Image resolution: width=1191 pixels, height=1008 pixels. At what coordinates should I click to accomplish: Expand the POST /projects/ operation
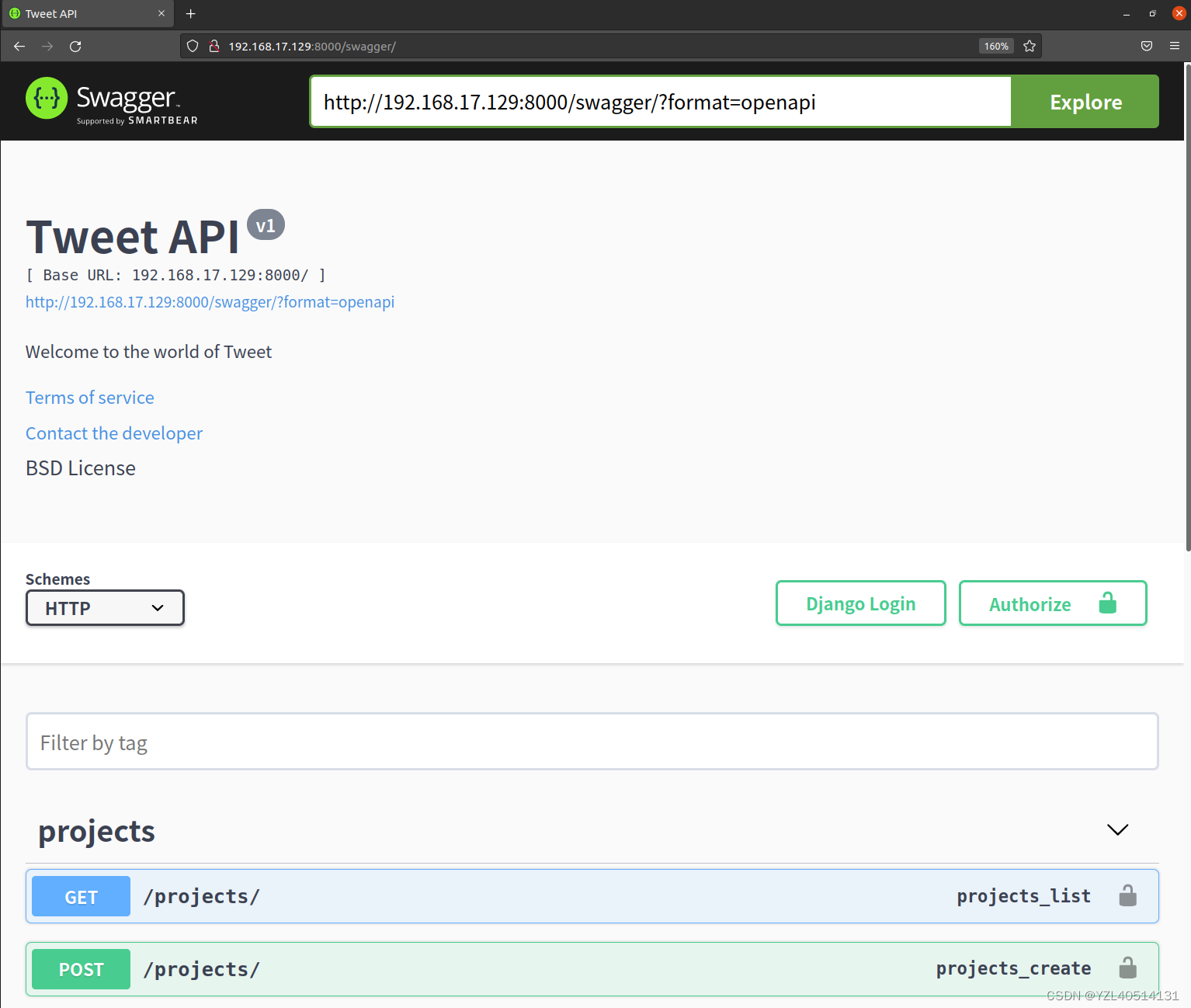coord(592,969)
